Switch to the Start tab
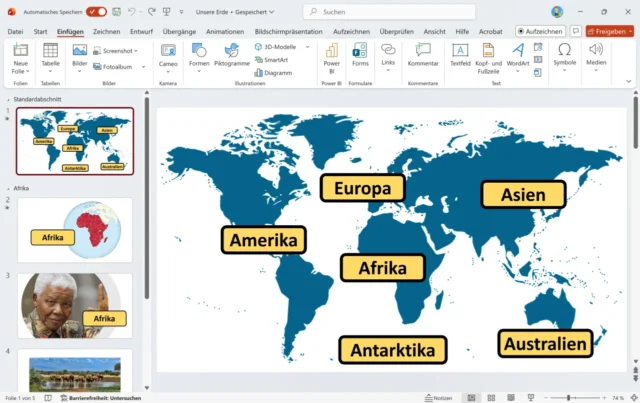 [40, 31]
